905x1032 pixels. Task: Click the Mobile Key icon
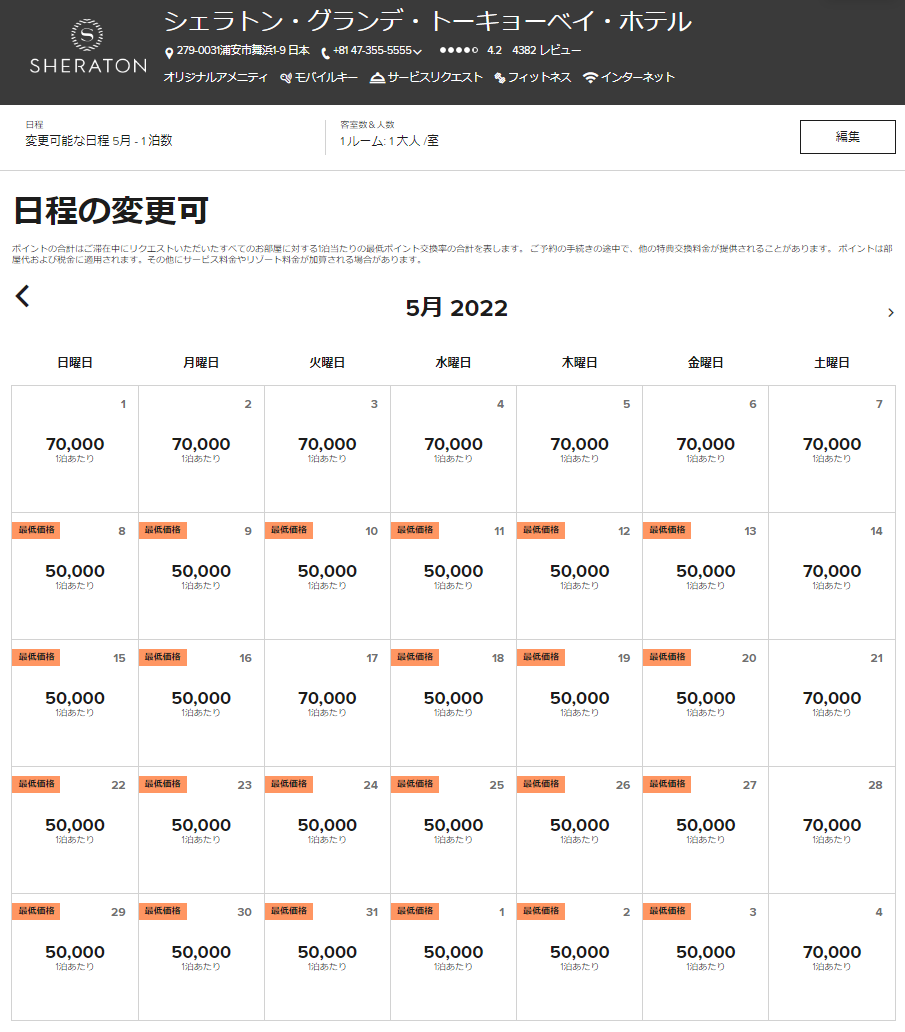(x=286, y=78)
